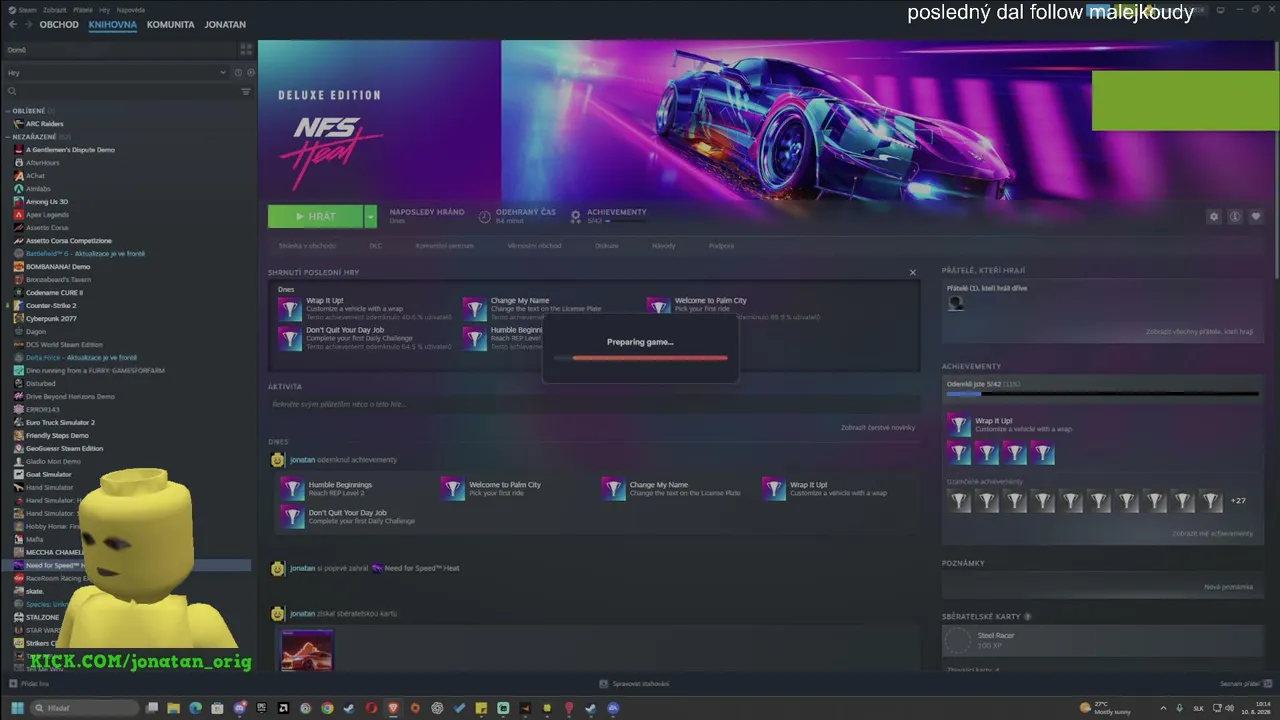Click the ARC Raiders game icon
The height and width of the screenshot is (720, 1280).
19,124
